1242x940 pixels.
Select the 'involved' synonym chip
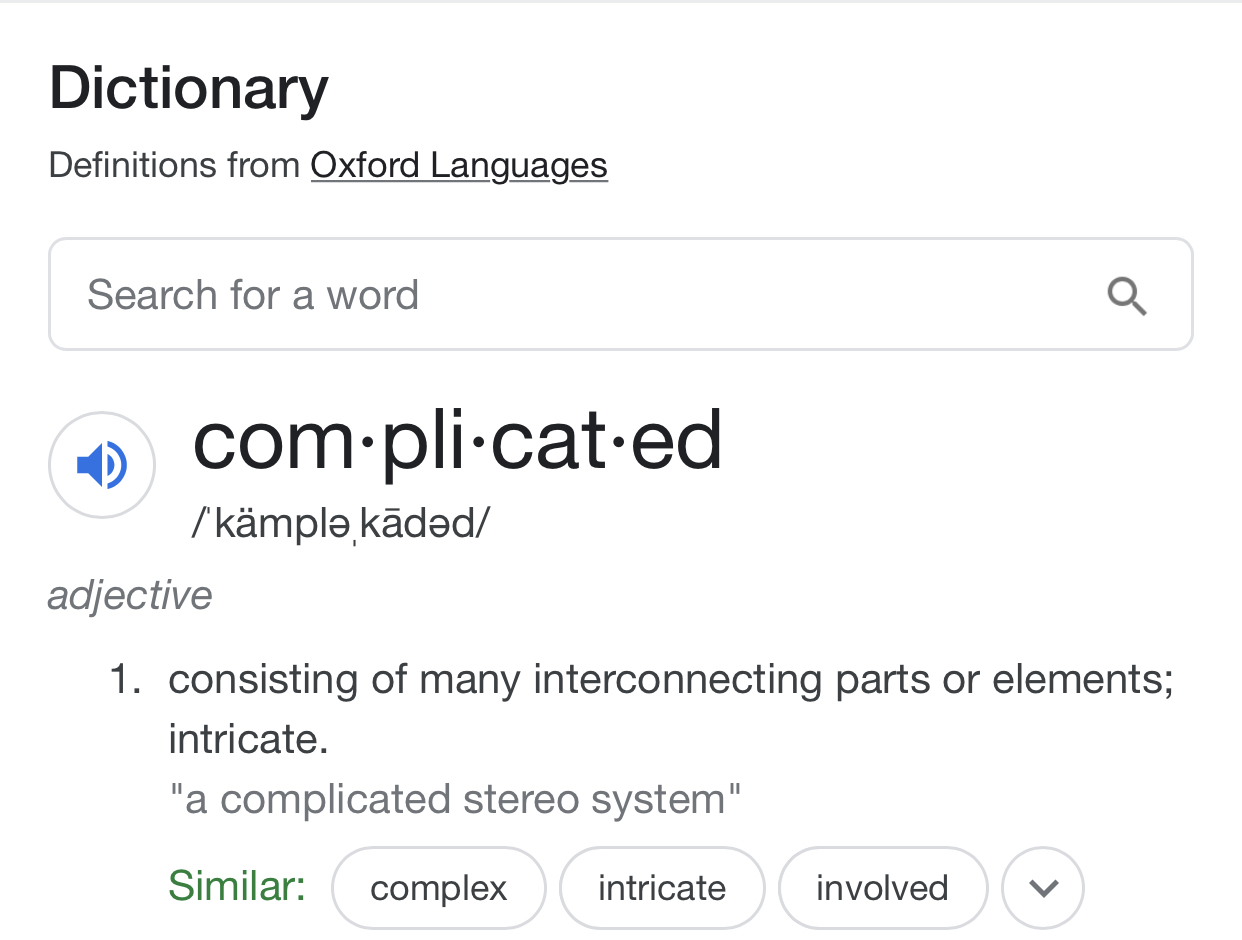click(x=882, y=888)
